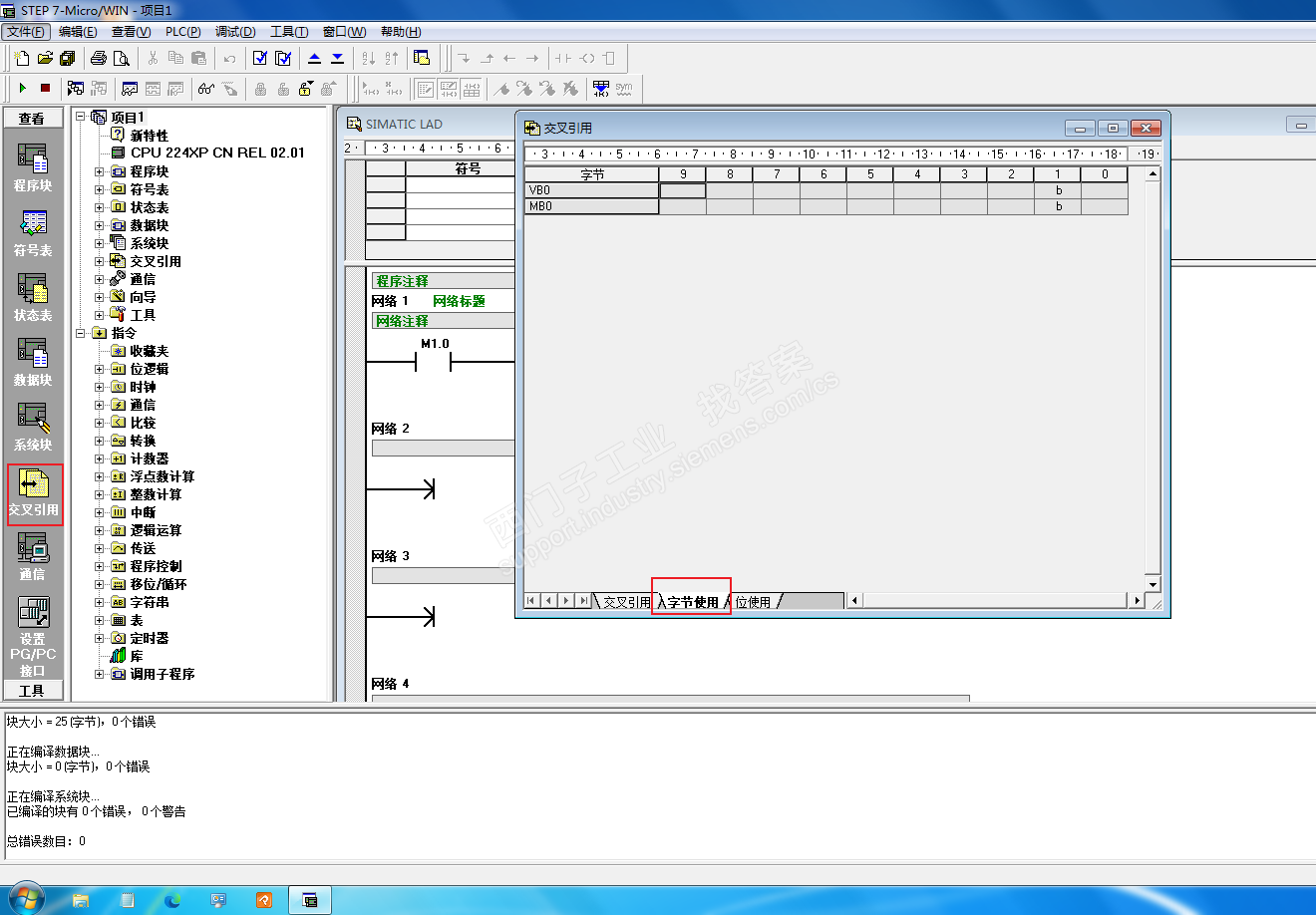This screenshot has width=1316, height=915.
Task: Open the Program Block (程序块) view in sidebar
Action: pyautogui.click(x=33, y=166)
